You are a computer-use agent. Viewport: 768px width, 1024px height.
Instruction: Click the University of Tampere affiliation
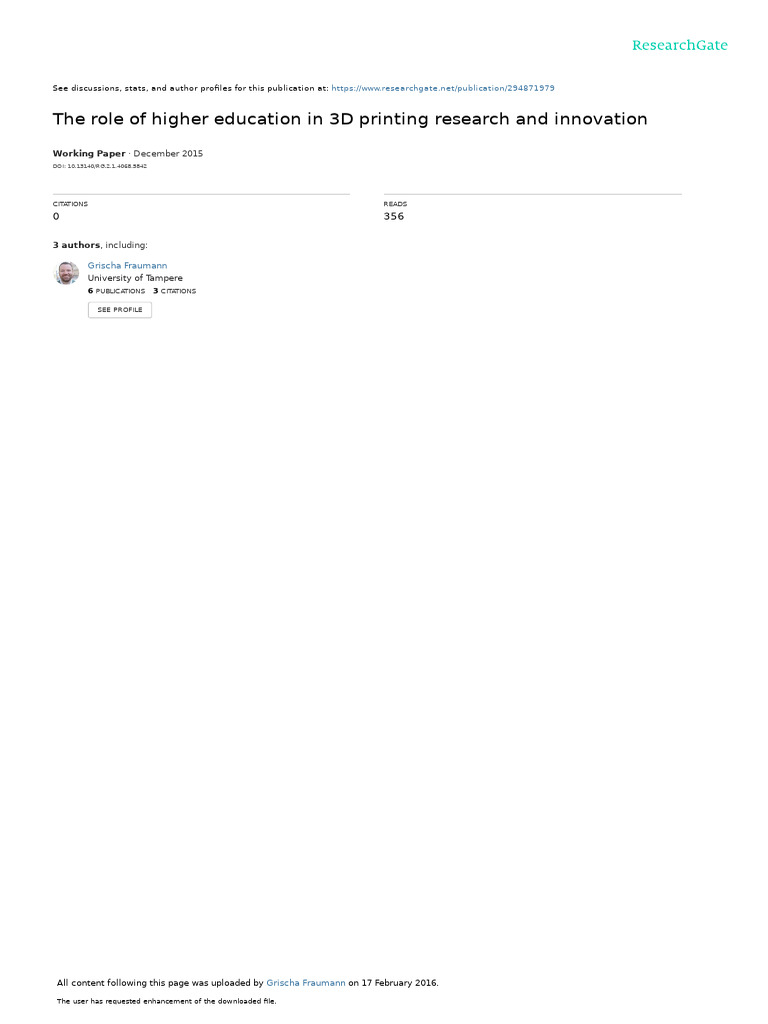point(135,278)
